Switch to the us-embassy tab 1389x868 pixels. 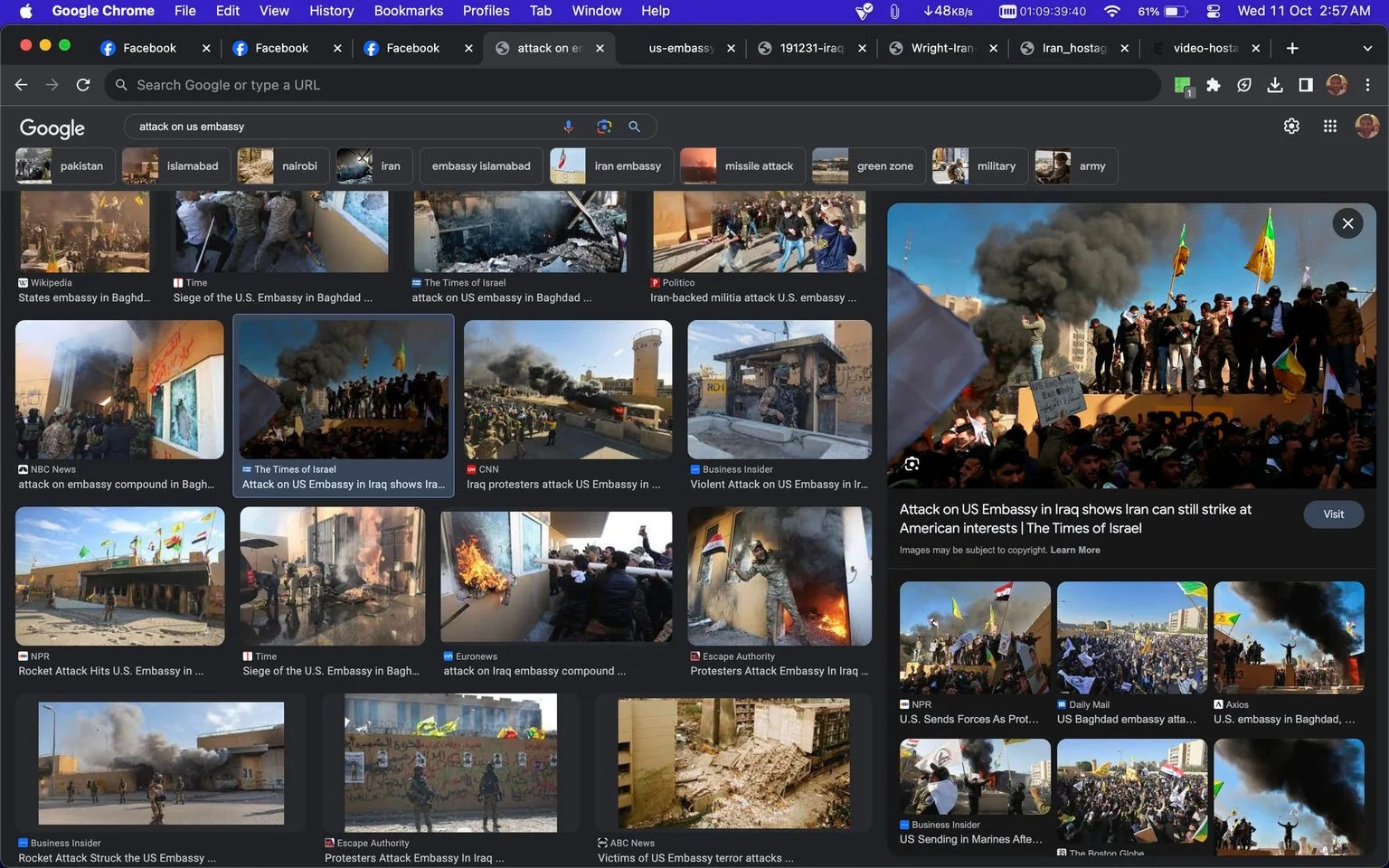coord(681,48)
